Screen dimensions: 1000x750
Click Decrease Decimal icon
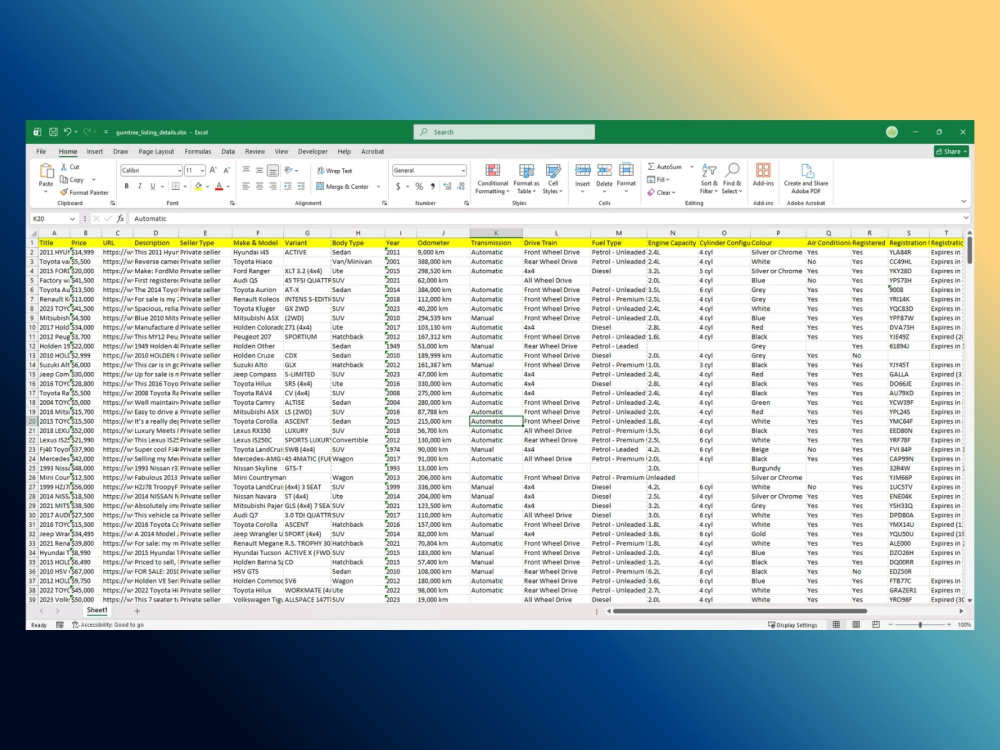461,186
